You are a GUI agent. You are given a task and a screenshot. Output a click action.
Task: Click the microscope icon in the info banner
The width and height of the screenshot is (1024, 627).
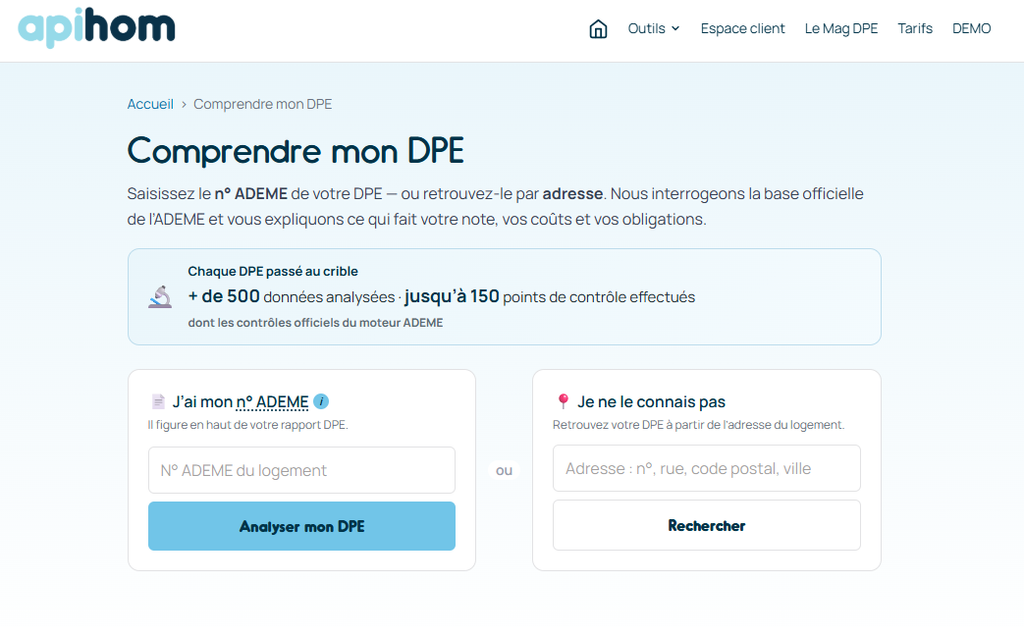(x=160, y=297)
